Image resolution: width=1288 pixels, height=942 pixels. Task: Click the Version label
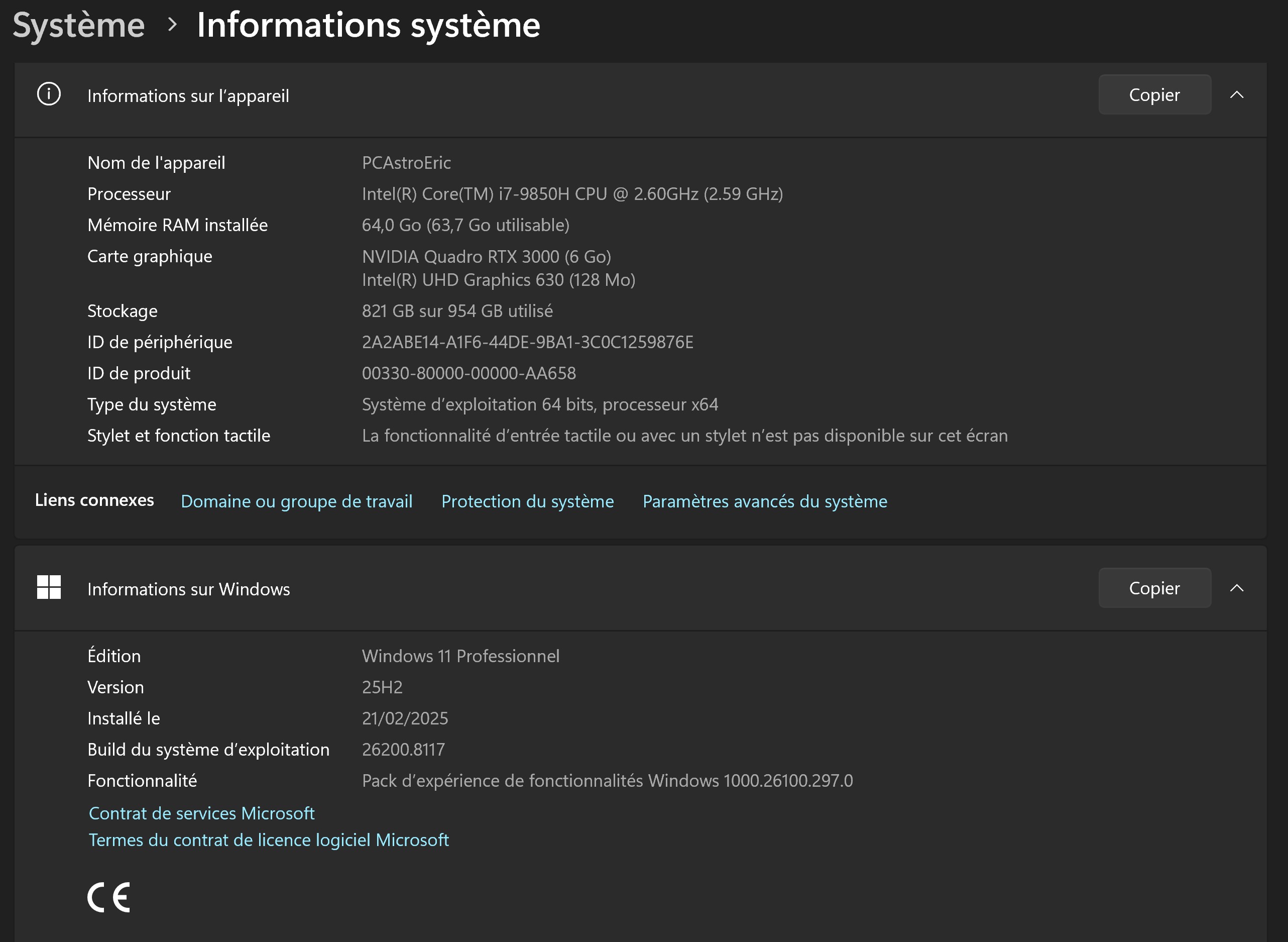pos(115,687)
